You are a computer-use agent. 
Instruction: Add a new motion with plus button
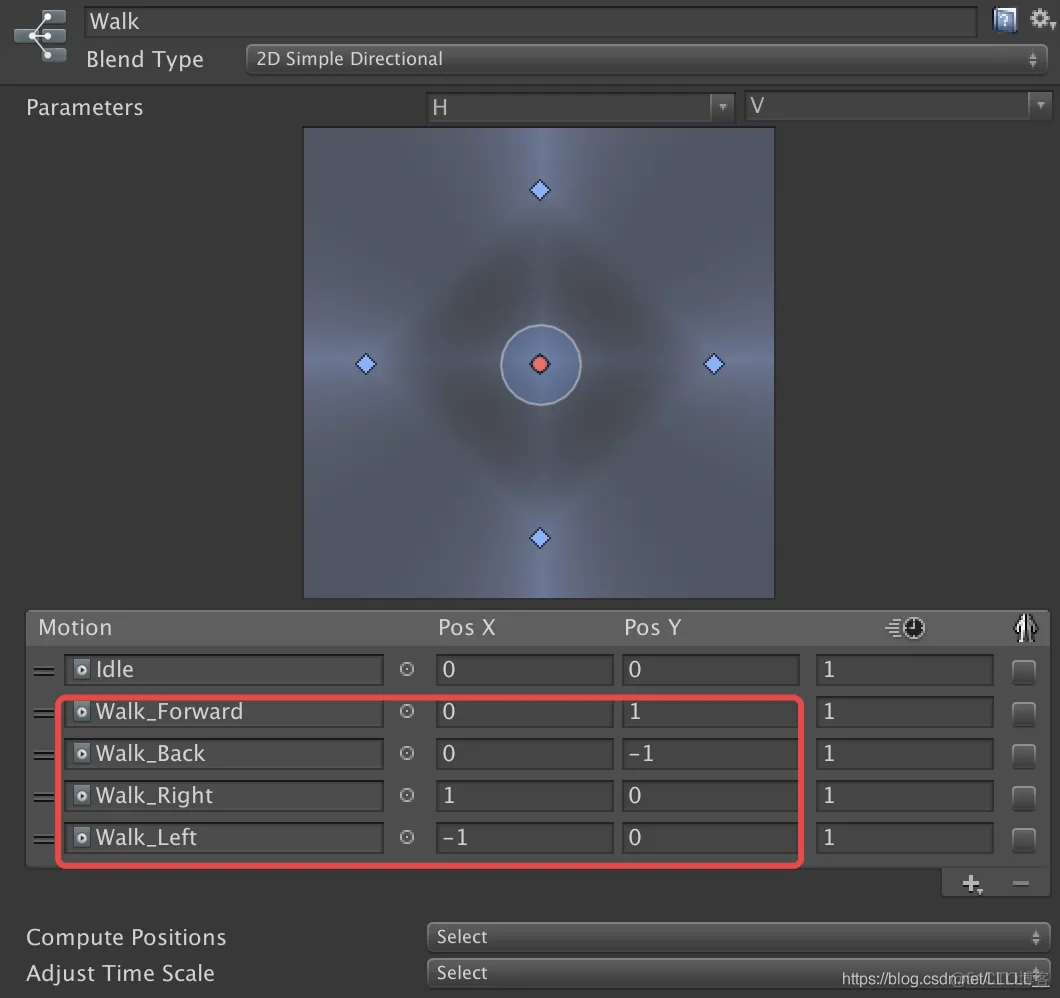coord(971,884)
